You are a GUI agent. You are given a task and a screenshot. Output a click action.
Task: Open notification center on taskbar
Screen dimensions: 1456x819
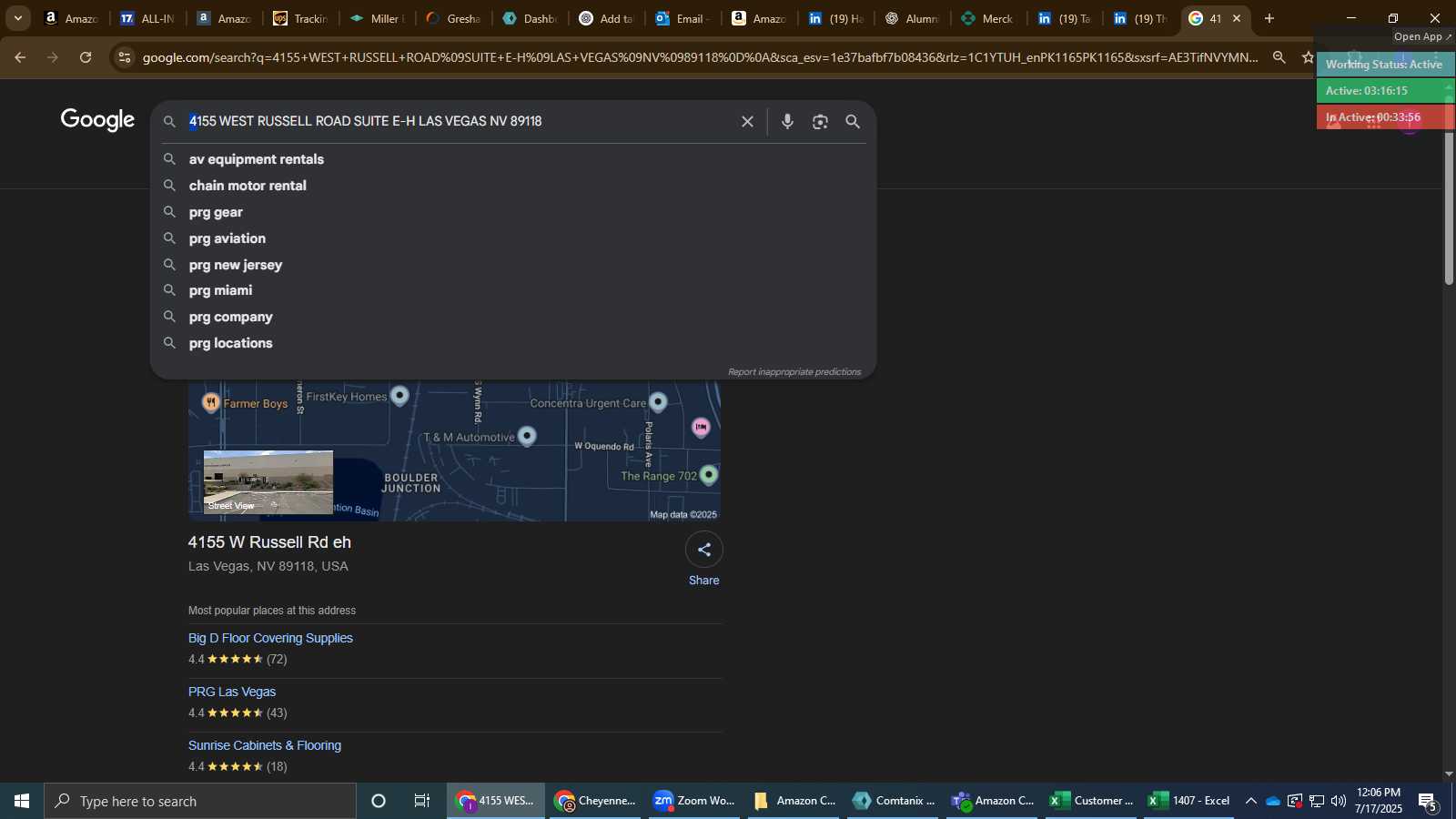click(1429, 802)
